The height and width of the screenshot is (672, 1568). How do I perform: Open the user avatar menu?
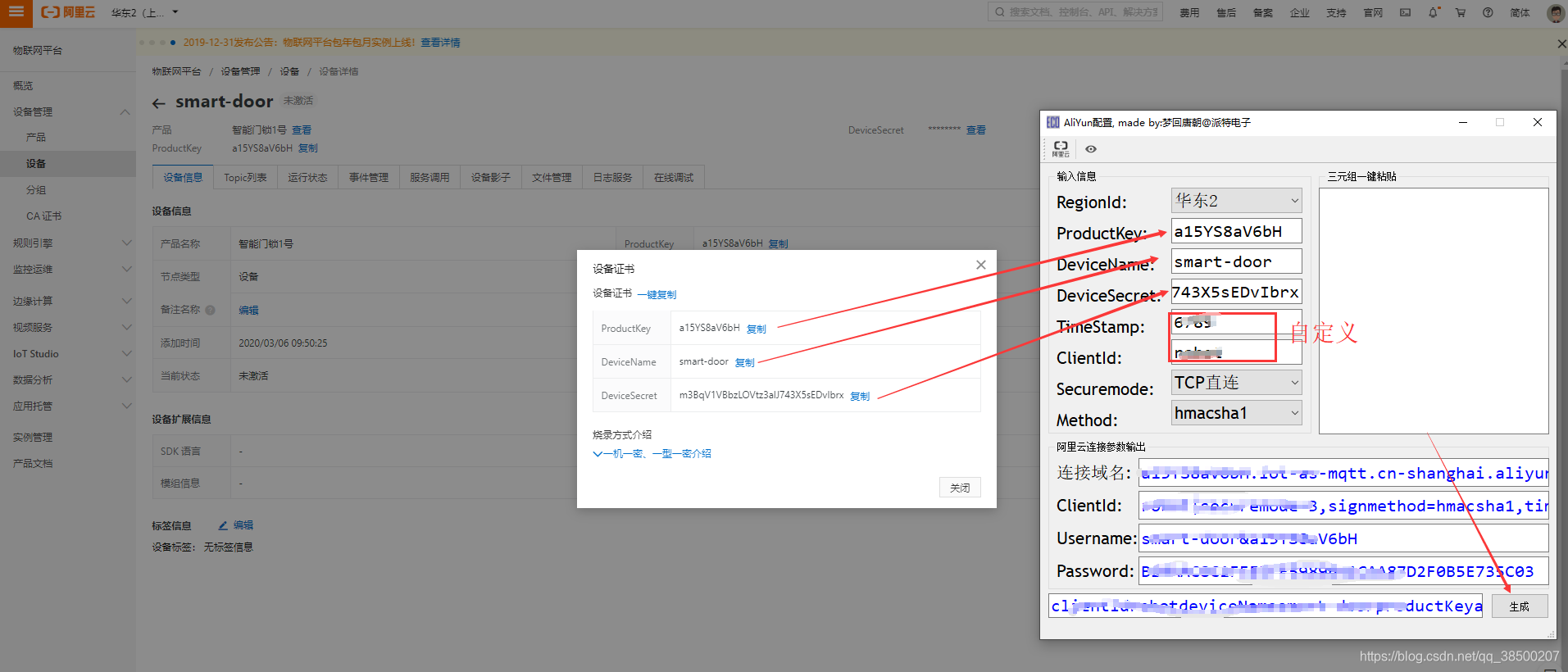pyautogui.click(x=1555, y=12)
